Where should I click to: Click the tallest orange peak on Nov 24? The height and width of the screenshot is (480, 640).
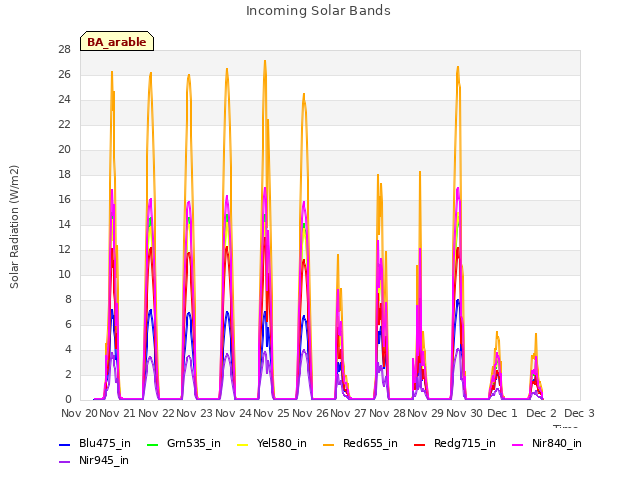tap(265, 61)
